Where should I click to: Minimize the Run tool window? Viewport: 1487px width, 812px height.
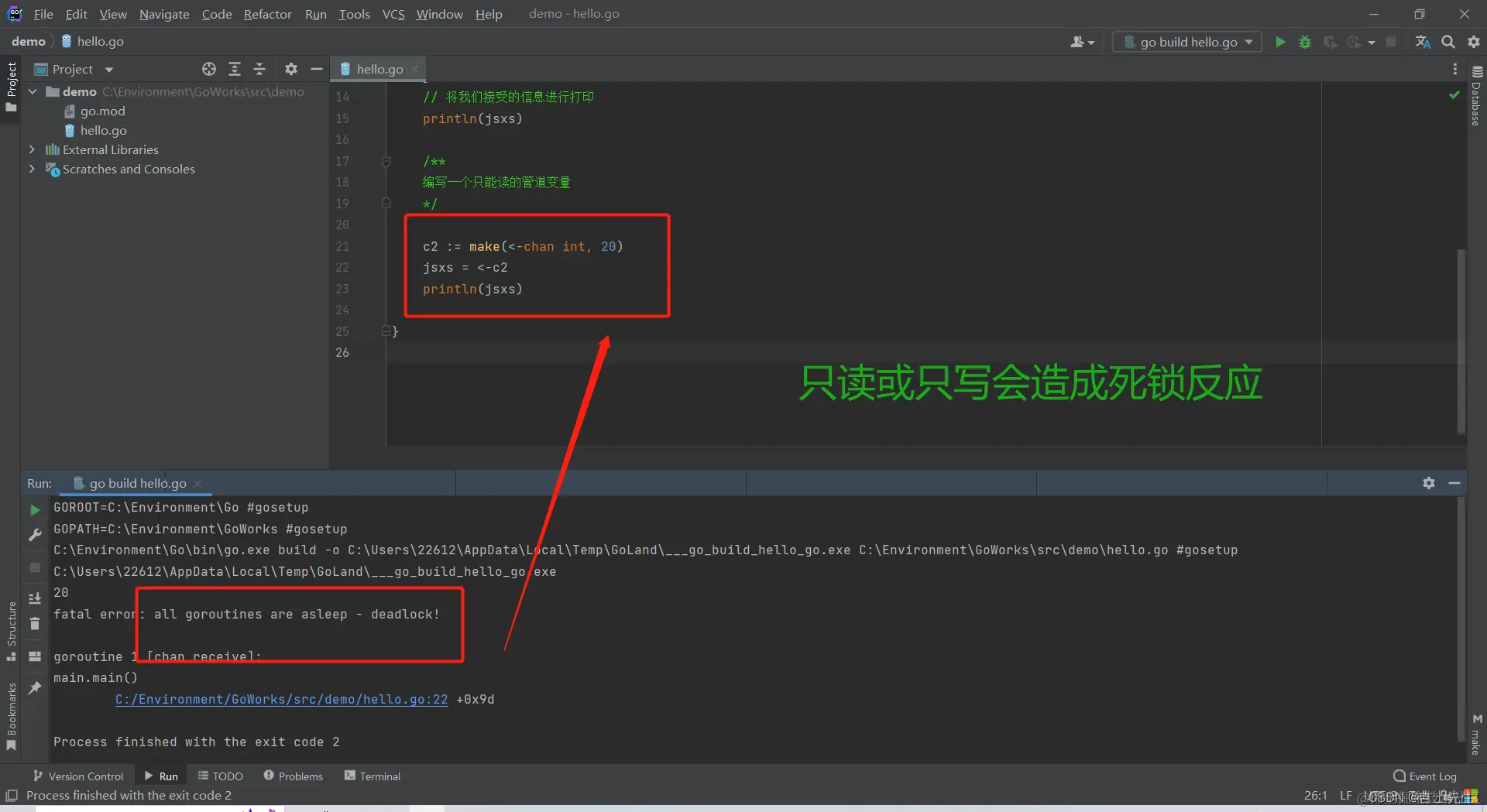(1454, 483)
